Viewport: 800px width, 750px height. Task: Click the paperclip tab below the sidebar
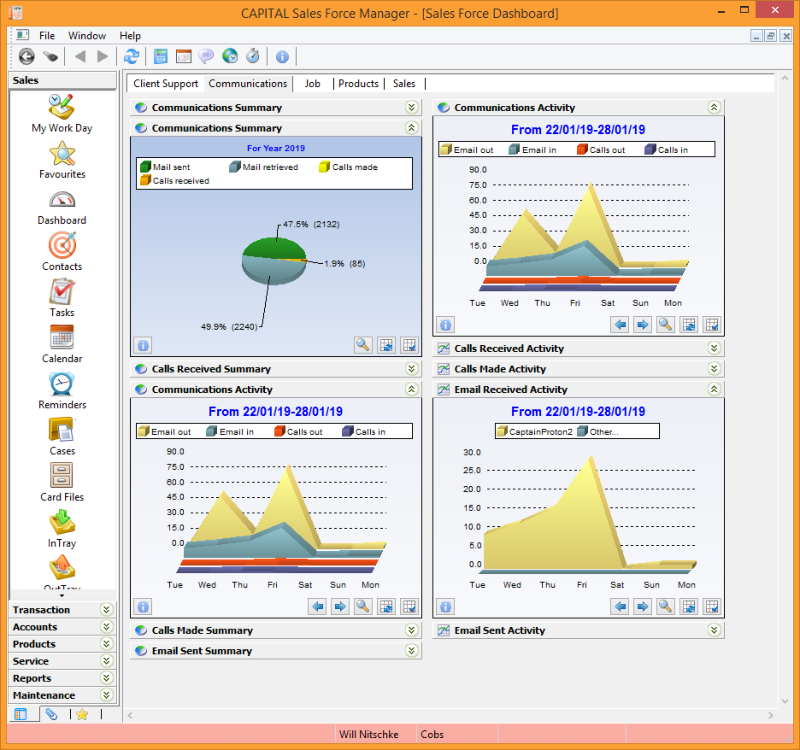[x=52, y=714]
